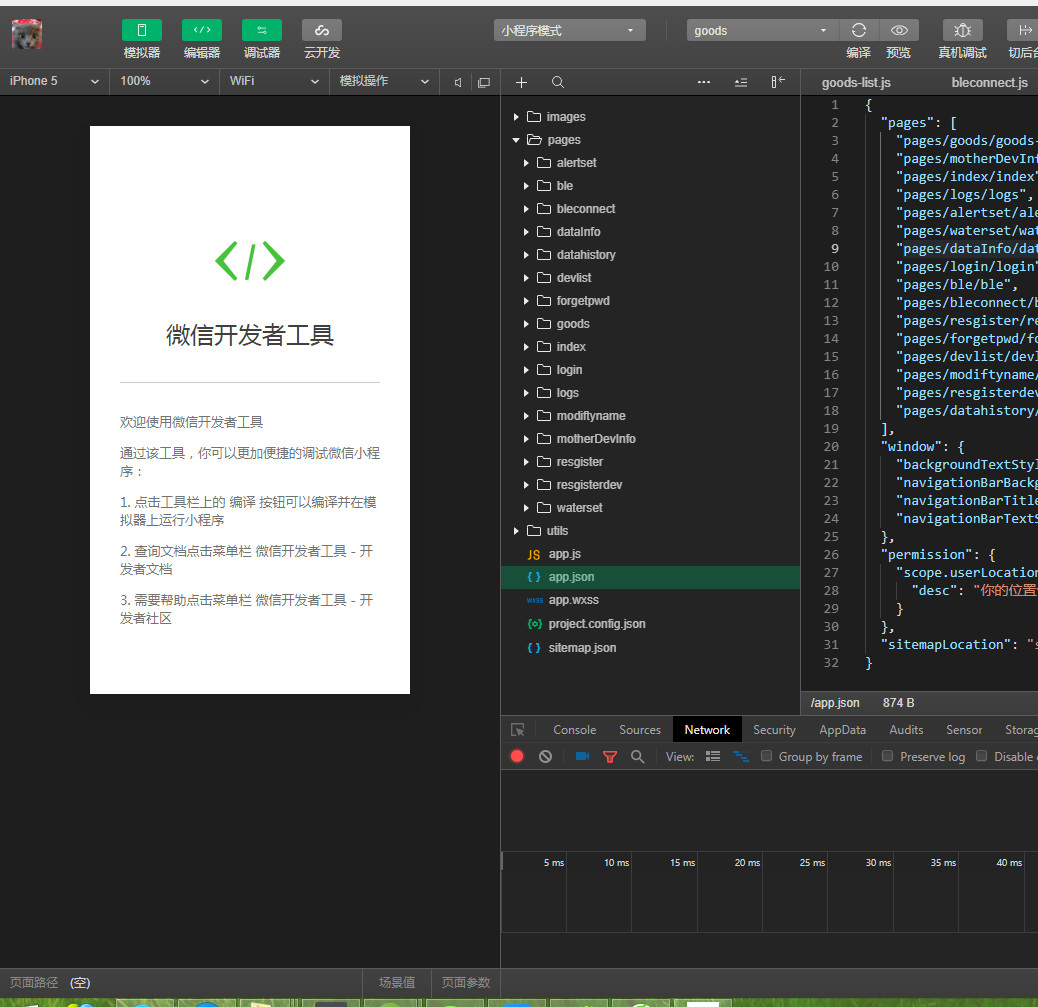Stop recording network log red button
The width and height of the screenshot is (1038, 1007).
point(517,756)
